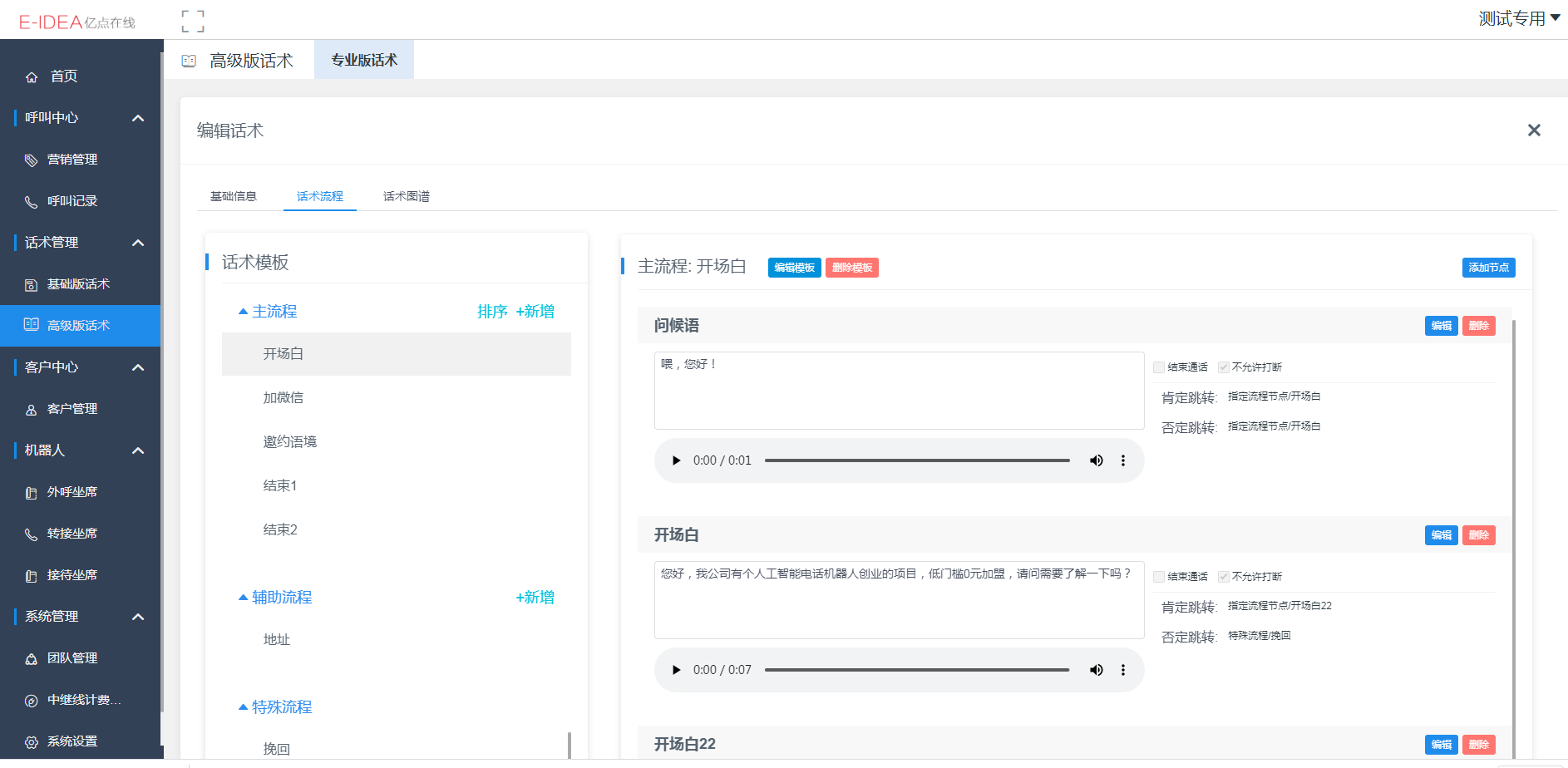Click the 删除模板 button
The width and height of the screenshot is (1568, 768).
click(851, 268)
